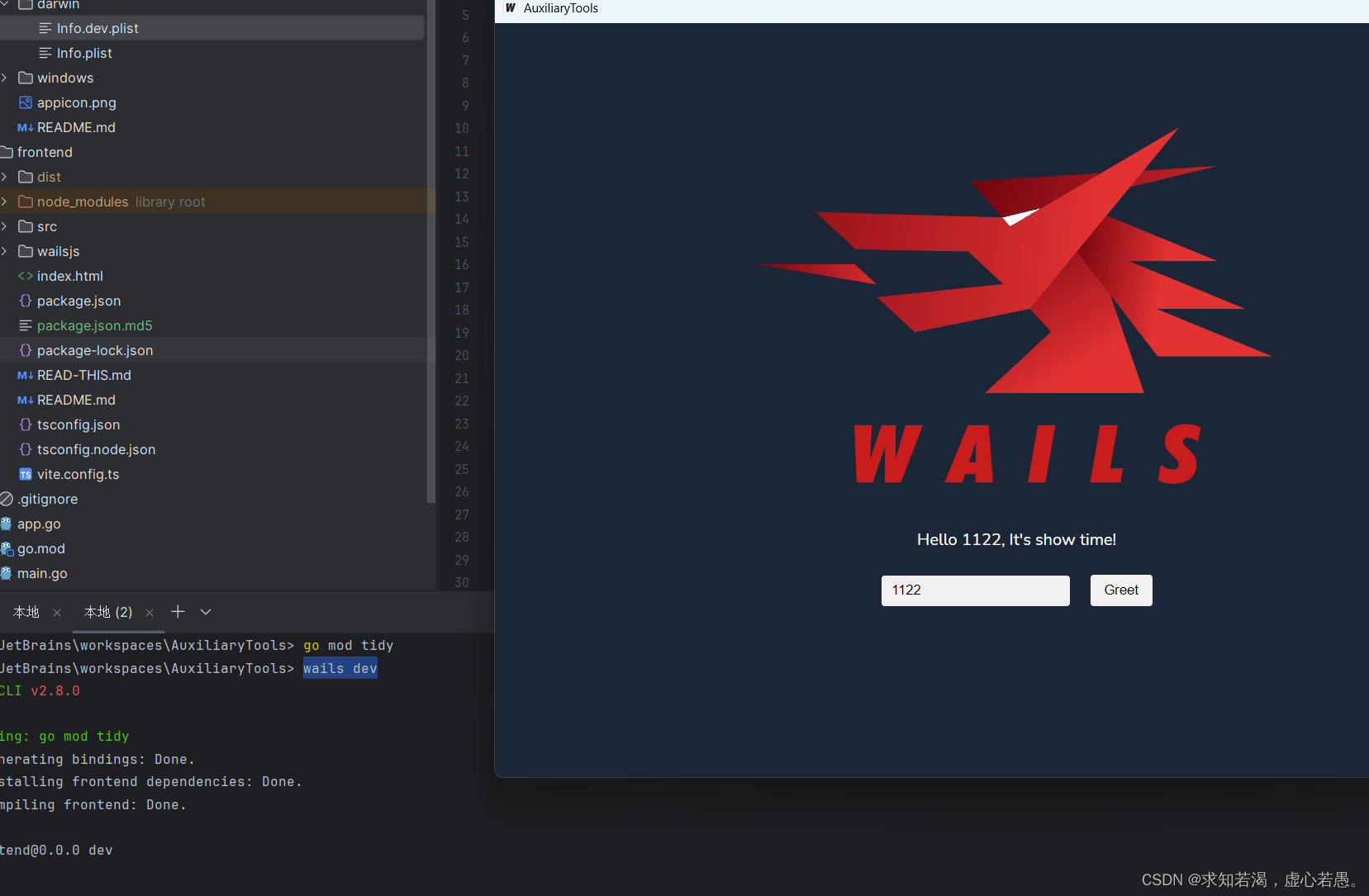This screenshot has height=896, width=1369.
Task: Open the terminal tab options chevron dropdown
Action: [x=205, y=612]
